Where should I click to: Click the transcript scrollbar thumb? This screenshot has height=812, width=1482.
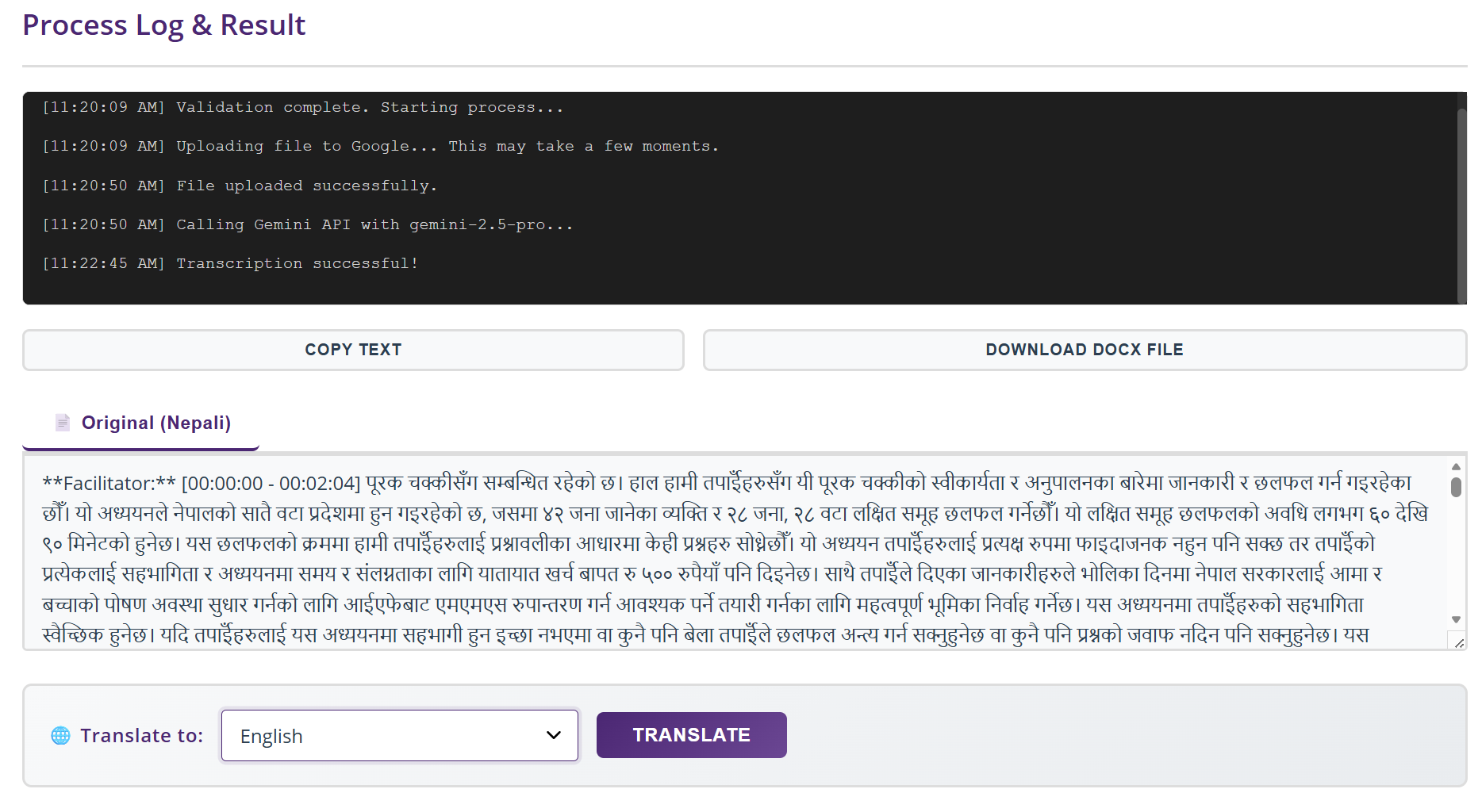click(1456, 487)
